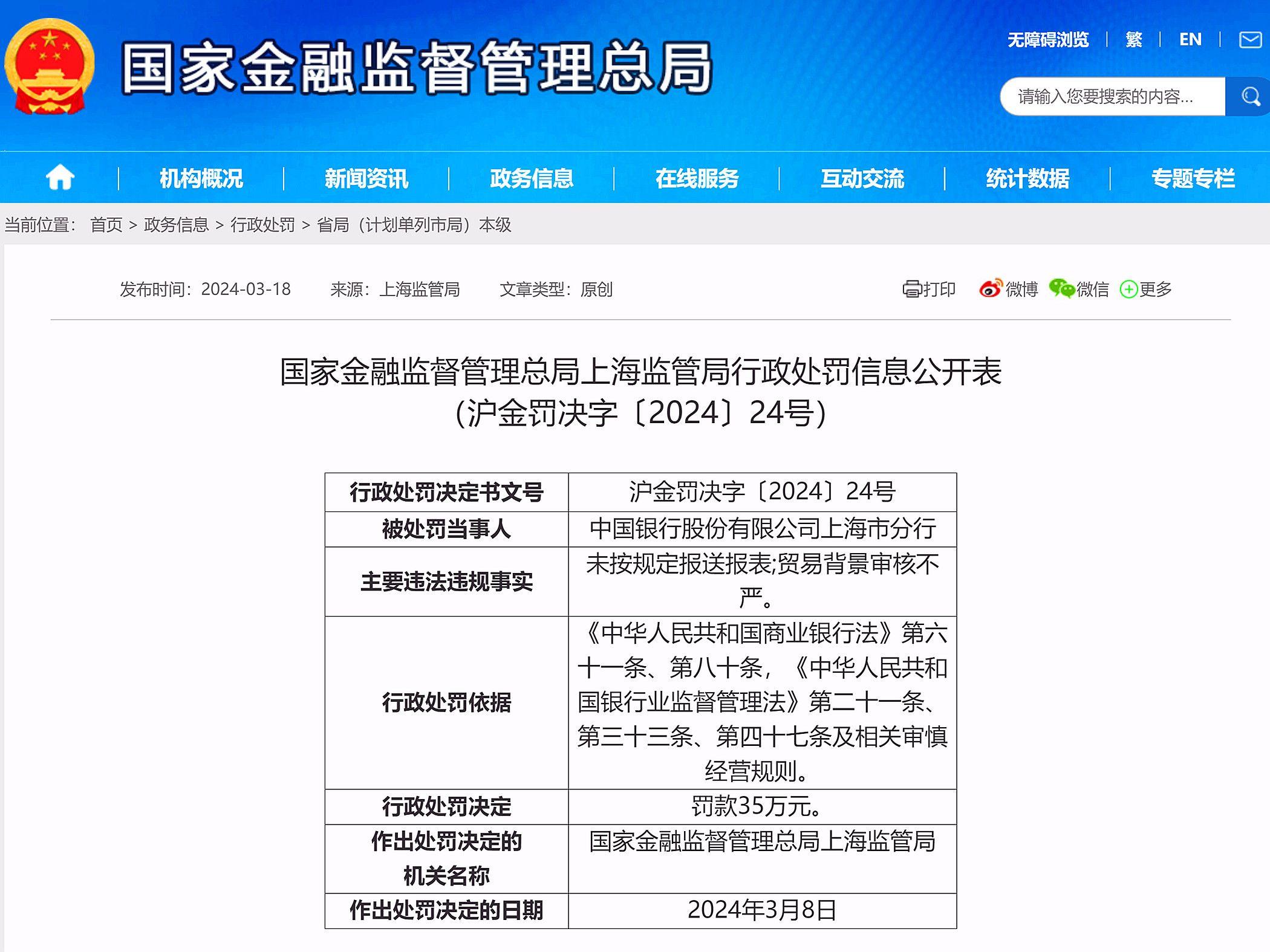The image size is (1270, 952).
Task: Click table cell 沪金罚决字〔2024〕24号
Action: [x=762, y=492]
